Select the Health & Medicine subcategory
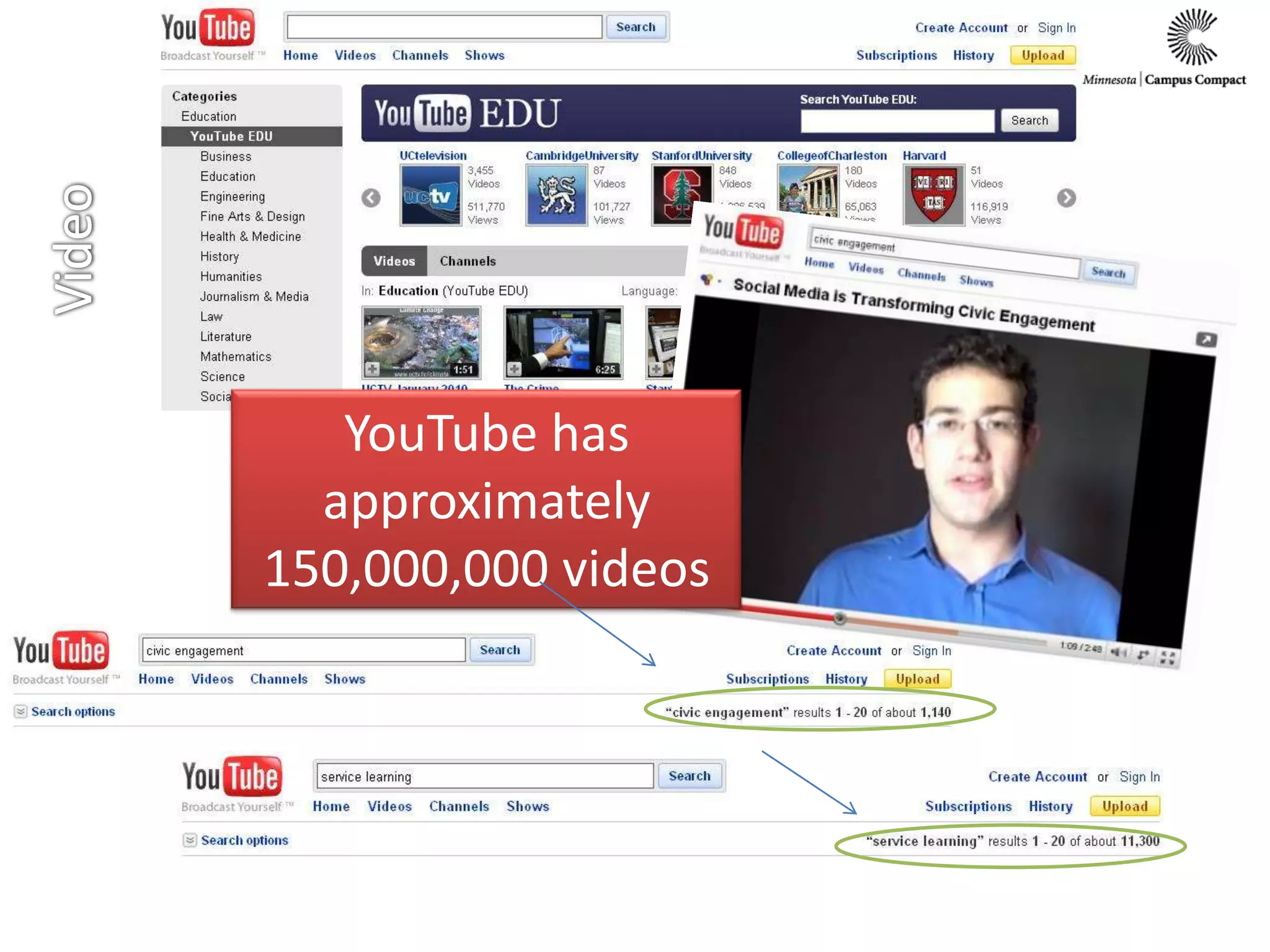The width and height of the screenshot is (1270, 952). 251,236
